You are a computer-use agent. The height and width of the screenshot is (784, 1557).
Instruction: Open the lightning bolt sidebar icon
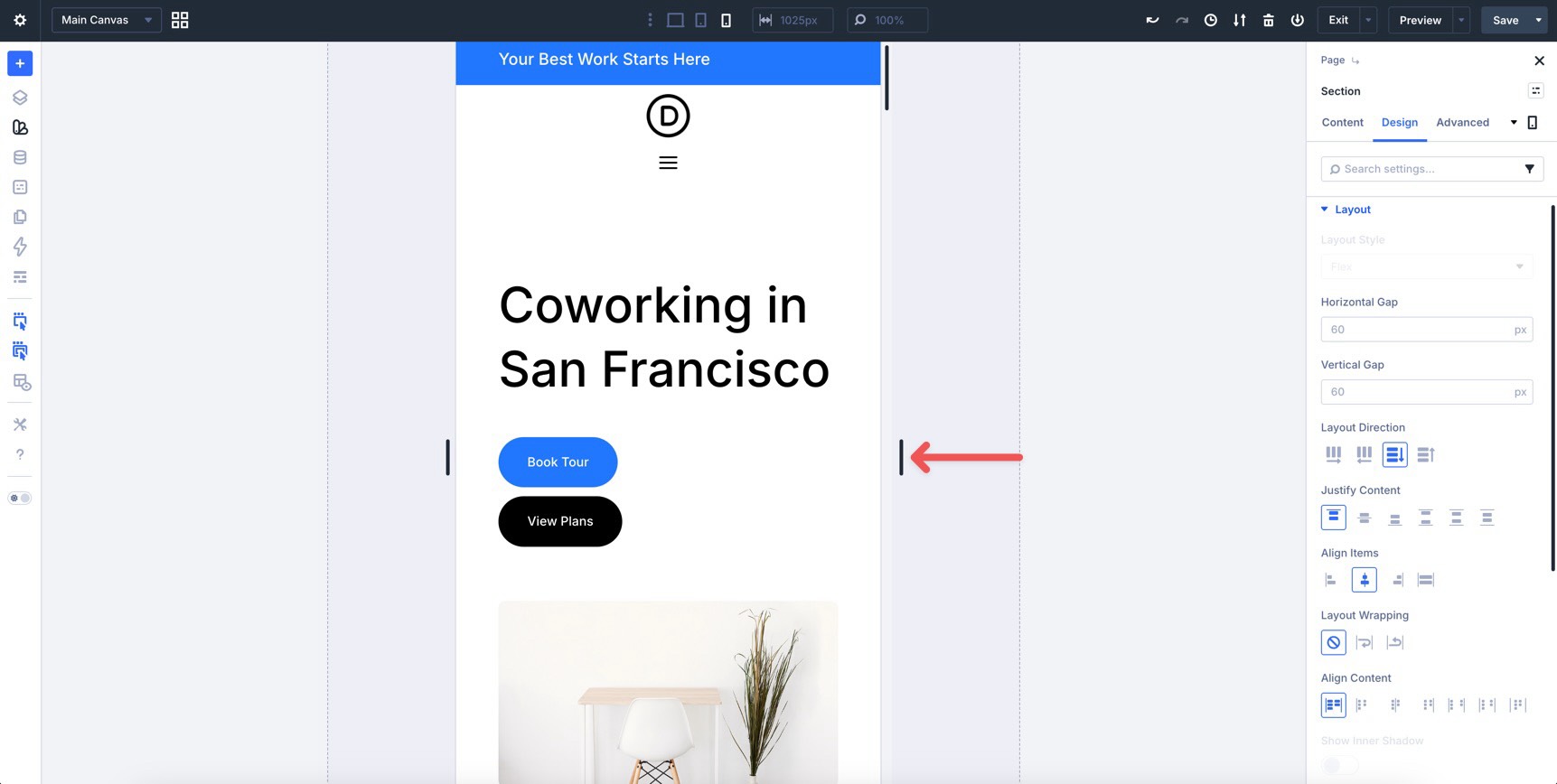[x=20, y=247]
